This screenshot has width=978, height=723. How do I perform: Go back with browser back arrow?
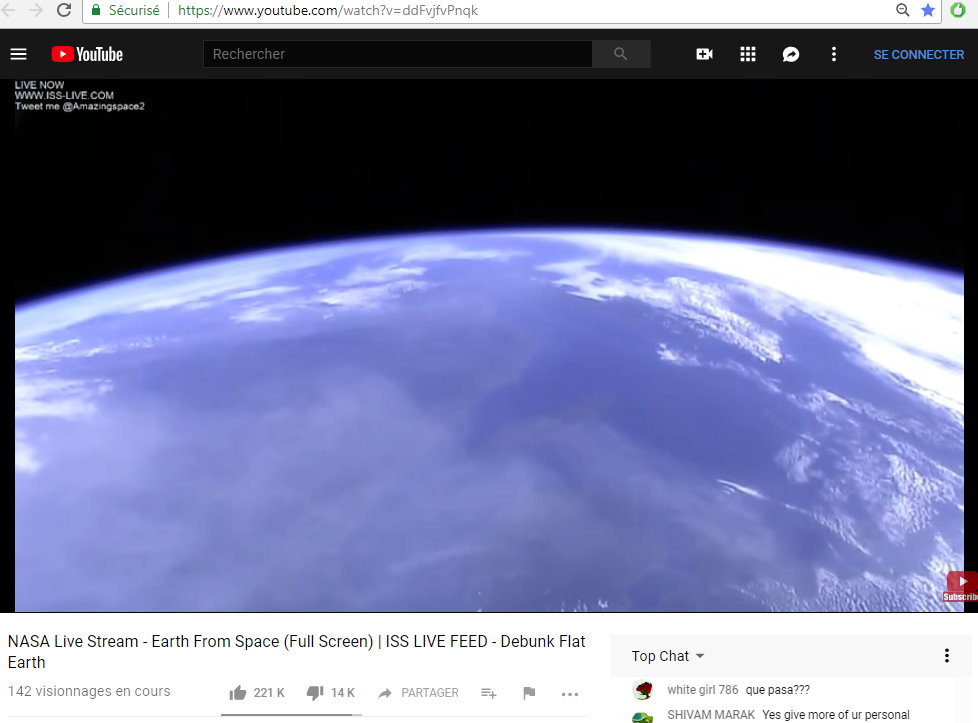(x=9, y=10)
